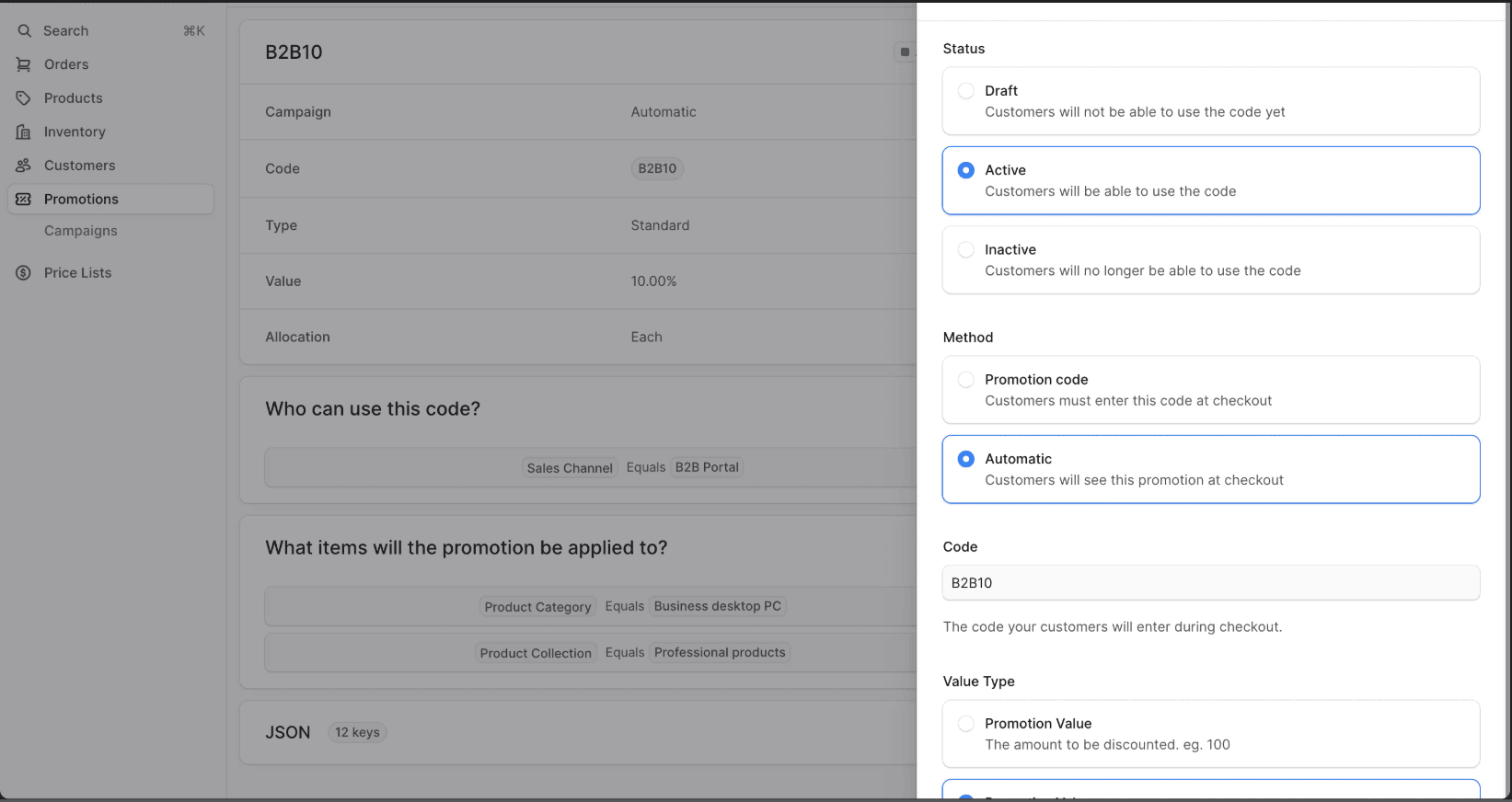Image resolution: width=1512 pixels, height=802 pixels.
Task: Open the Campaigns submenu item
Action: [81, 231]
